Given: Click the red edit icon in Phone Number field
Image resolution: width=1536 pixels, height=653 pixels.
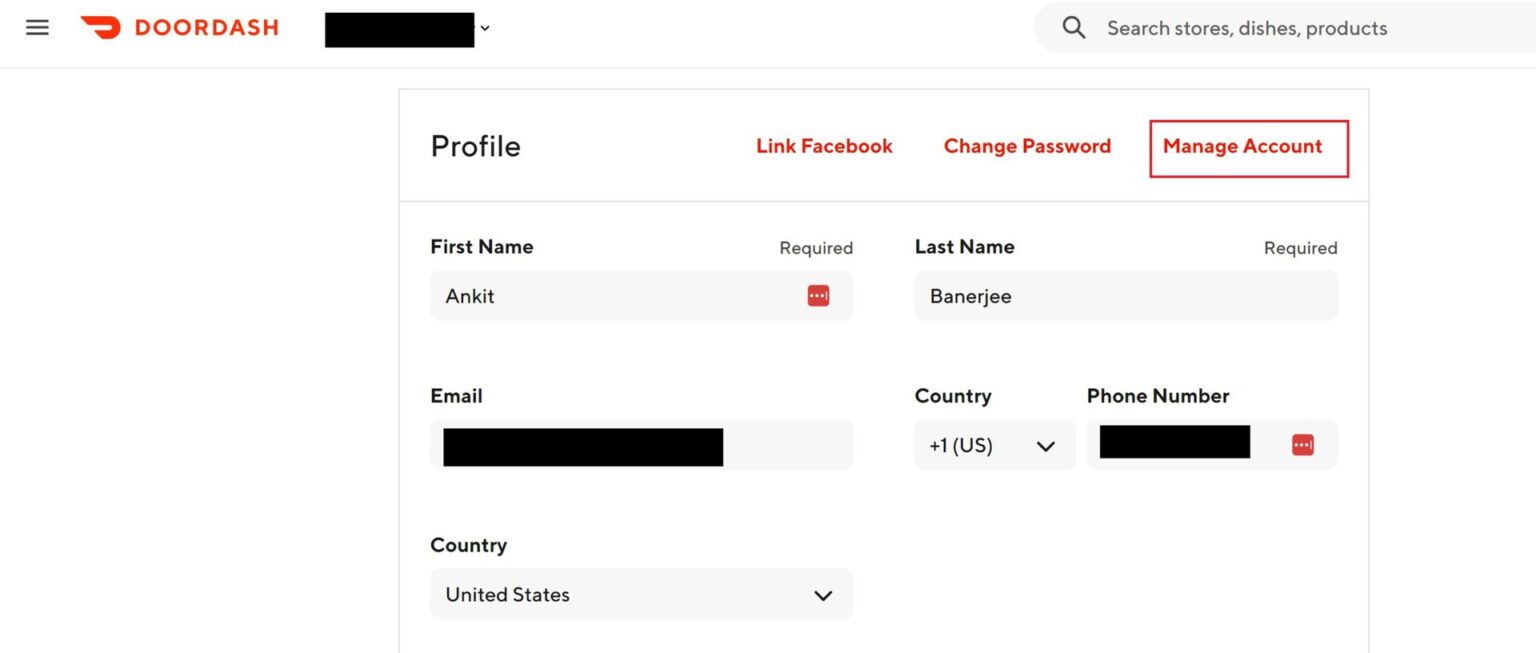Looking at the screenshot, I should coord(1302,444).
